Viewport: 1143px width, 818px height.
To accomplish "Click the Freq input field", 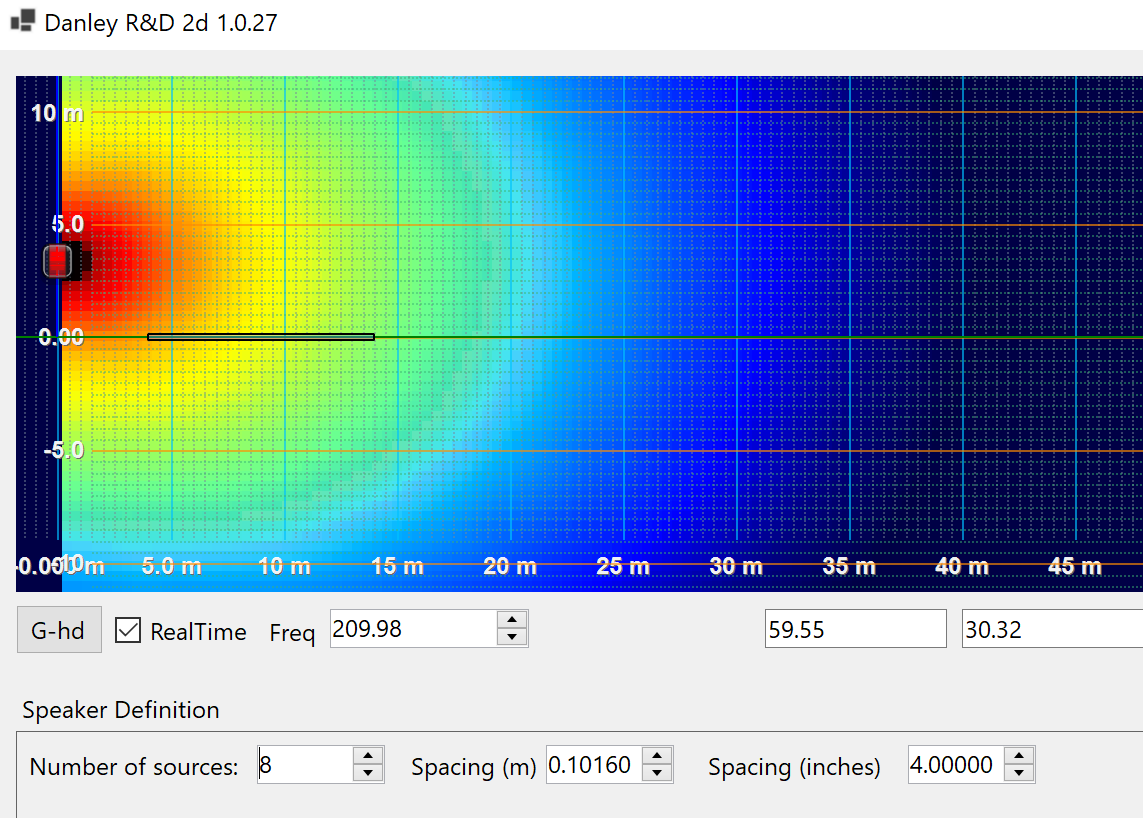I will (412, 629).
